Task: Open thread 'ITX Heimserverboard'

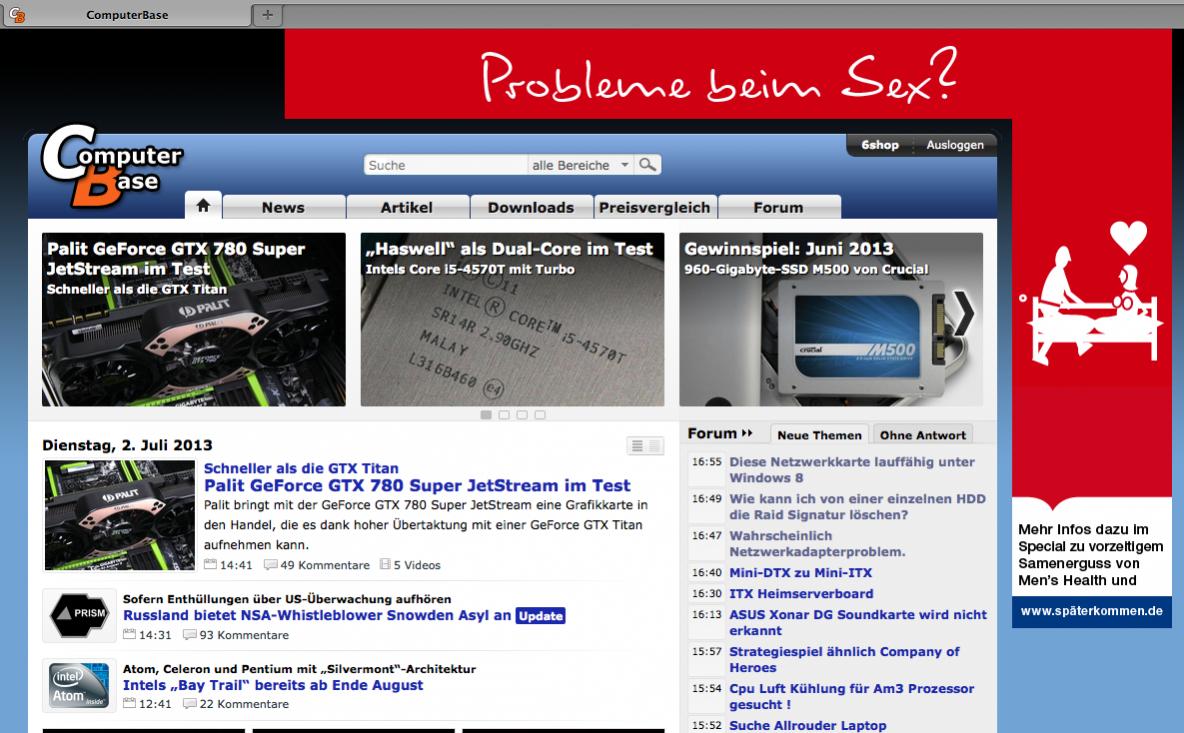Action: (801, 593)
